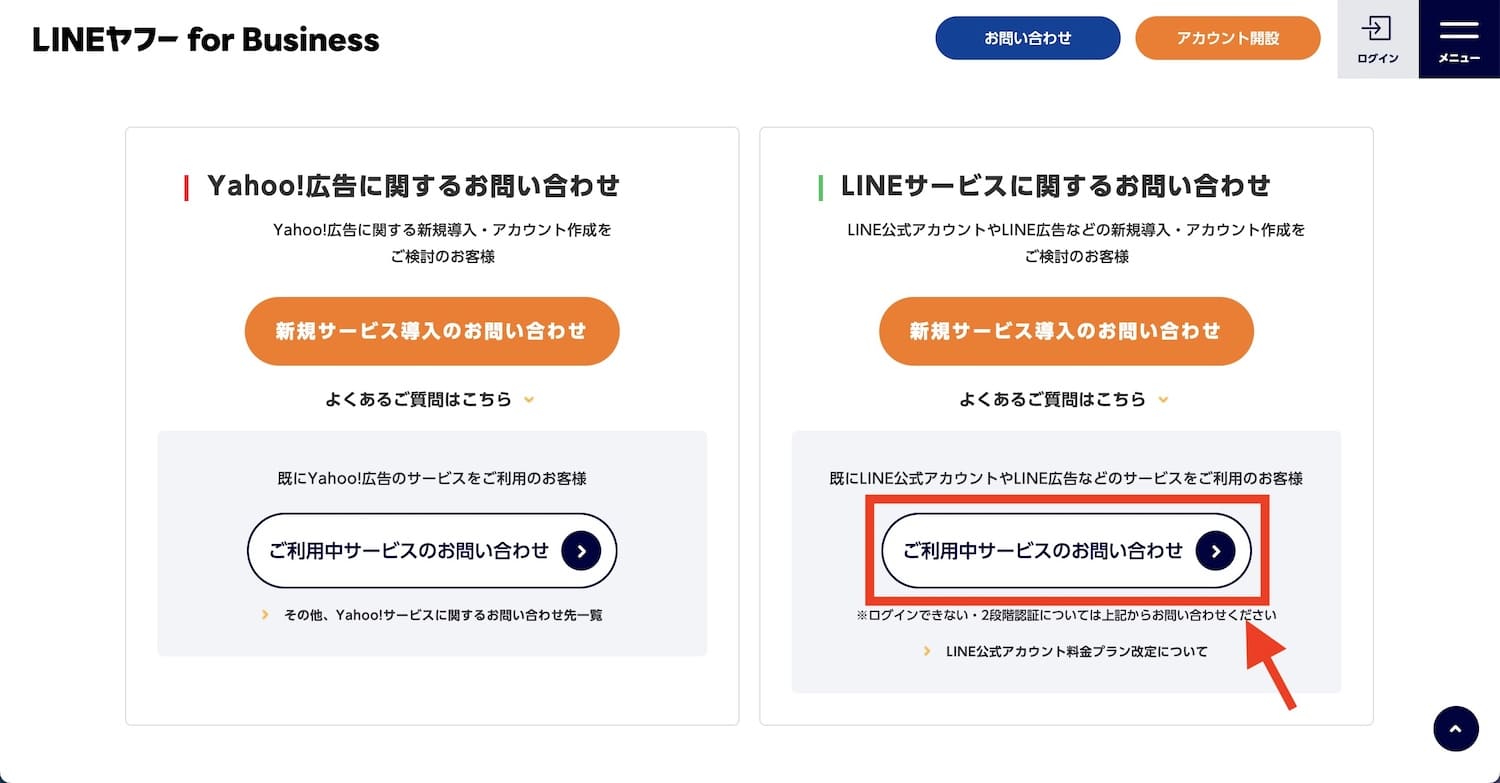This screenshot has width=1500, height=783.
Task: Click the arrow circle in the Yahoo! ご利用中サービス button
Action: tap(581, 551)
